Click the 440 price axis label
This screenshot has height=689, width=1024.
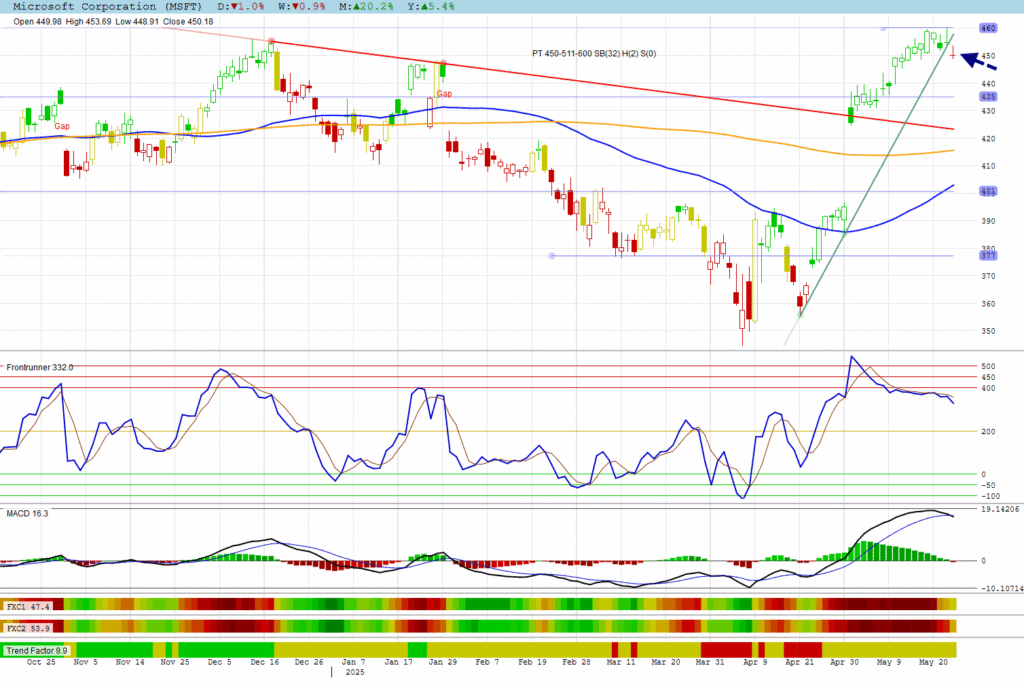(988, 84)
